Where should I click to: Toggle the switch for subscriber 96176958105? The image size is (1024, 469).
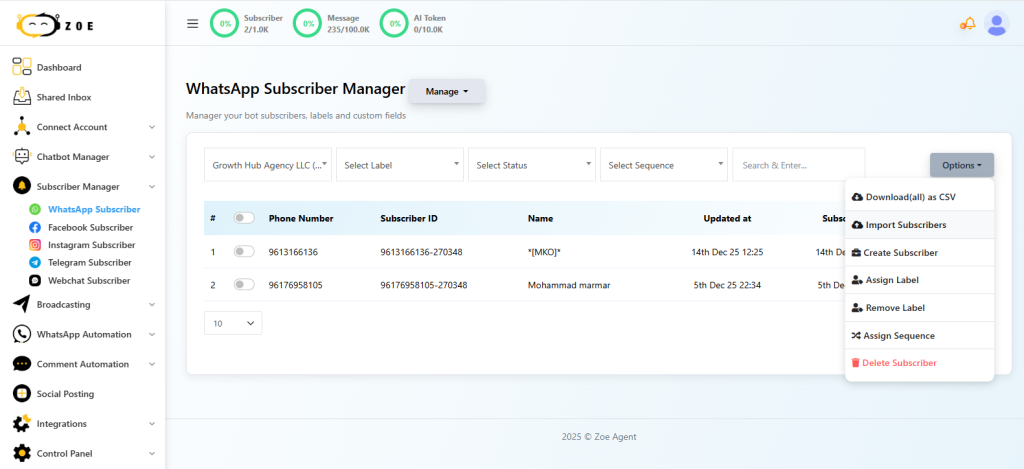(x=244, y=285)
